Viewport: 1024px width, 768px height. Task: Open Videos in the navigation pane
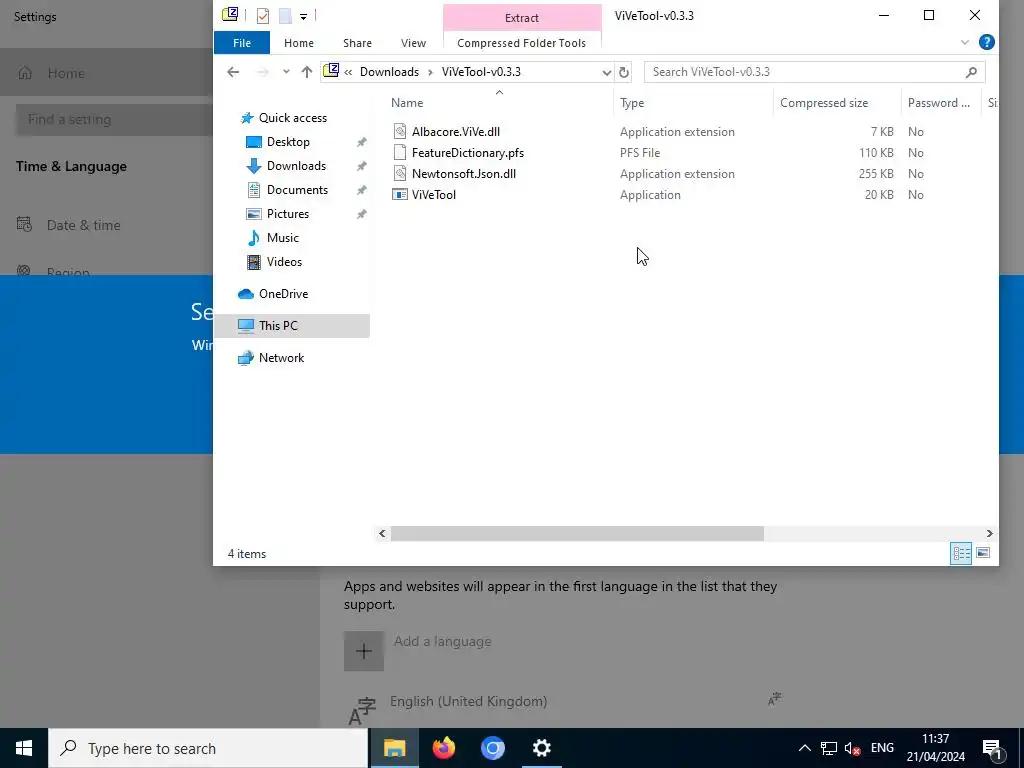[284, 262]
